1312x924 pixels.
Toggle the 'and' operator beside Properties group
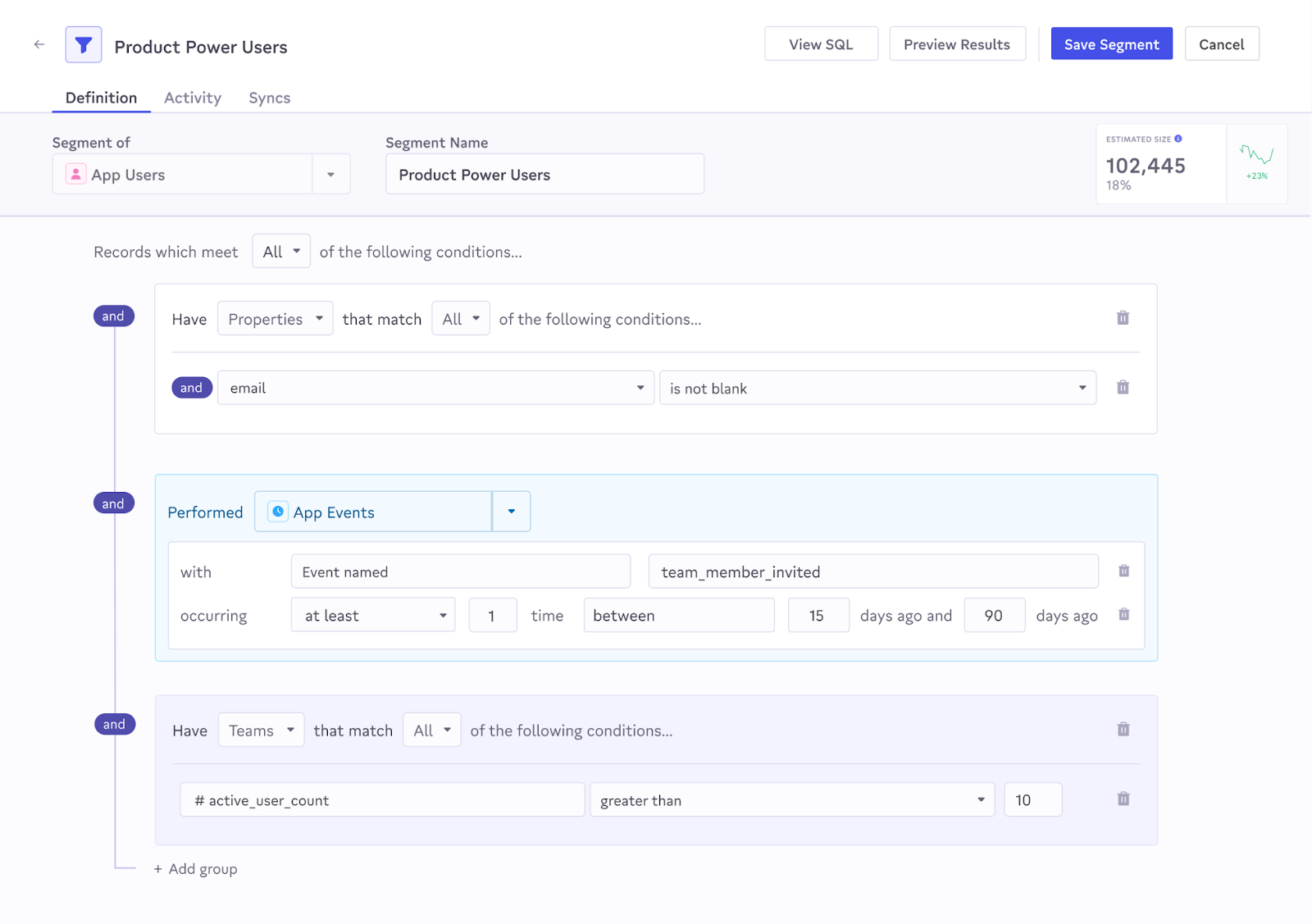113,316
